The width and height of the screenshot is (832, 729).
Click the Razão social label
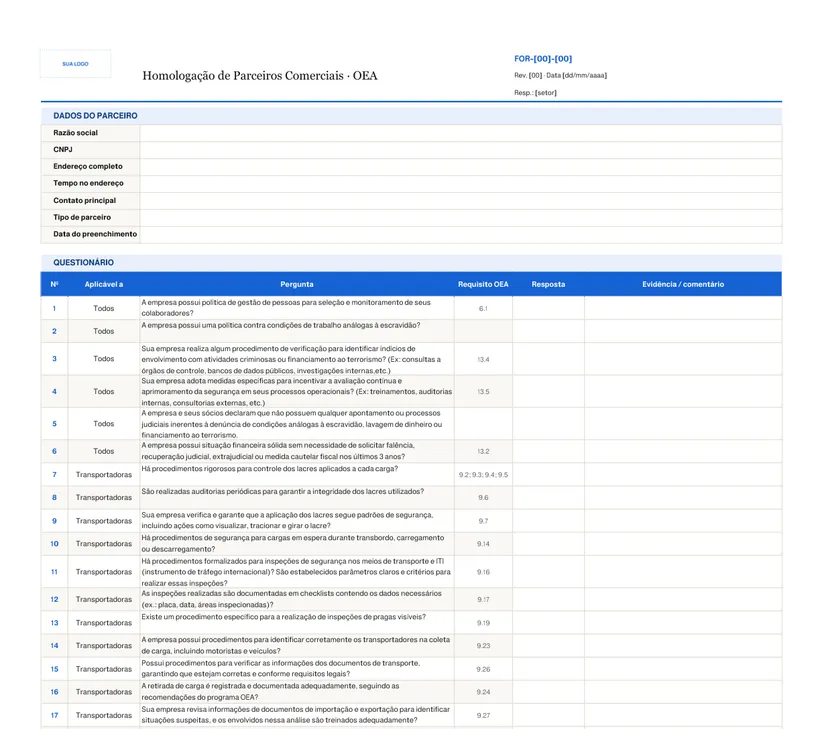pyautogui.click(x=75, y=133)
